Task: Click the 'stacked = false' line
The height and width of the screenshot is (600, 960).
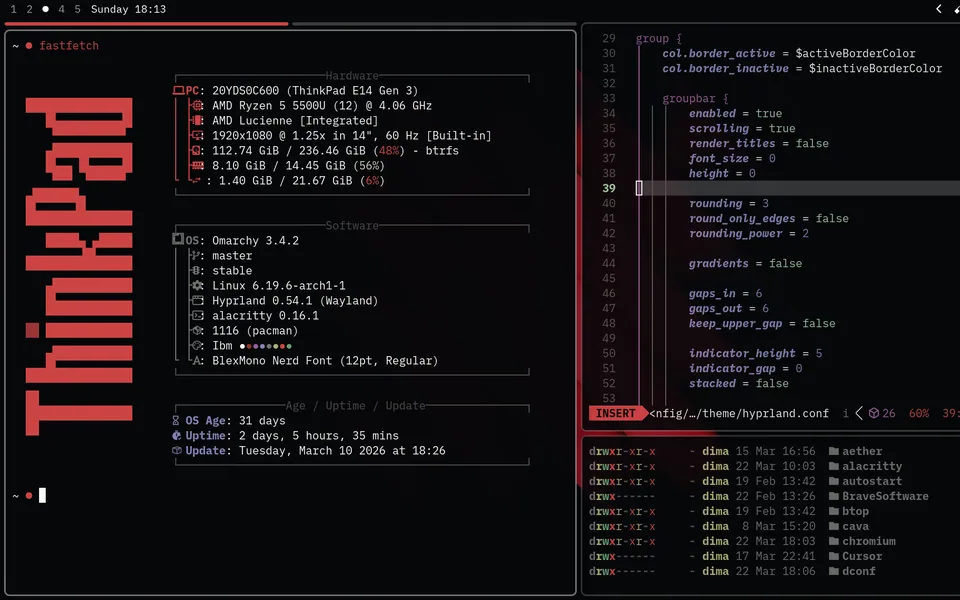Action: [738, 383]
